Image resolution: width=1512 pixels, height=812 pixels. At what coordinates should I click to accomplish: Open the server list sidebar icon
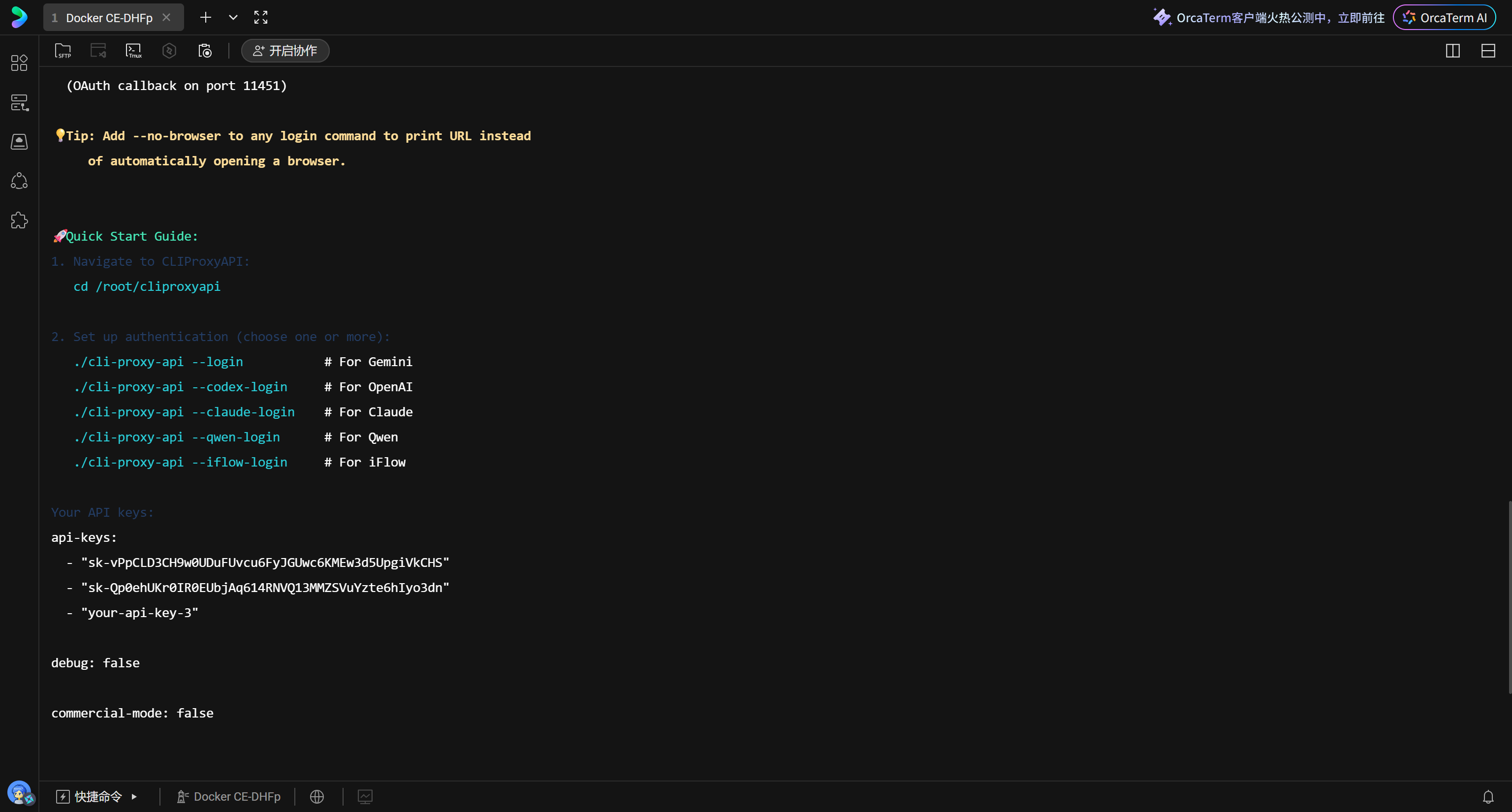click(19, 103)
